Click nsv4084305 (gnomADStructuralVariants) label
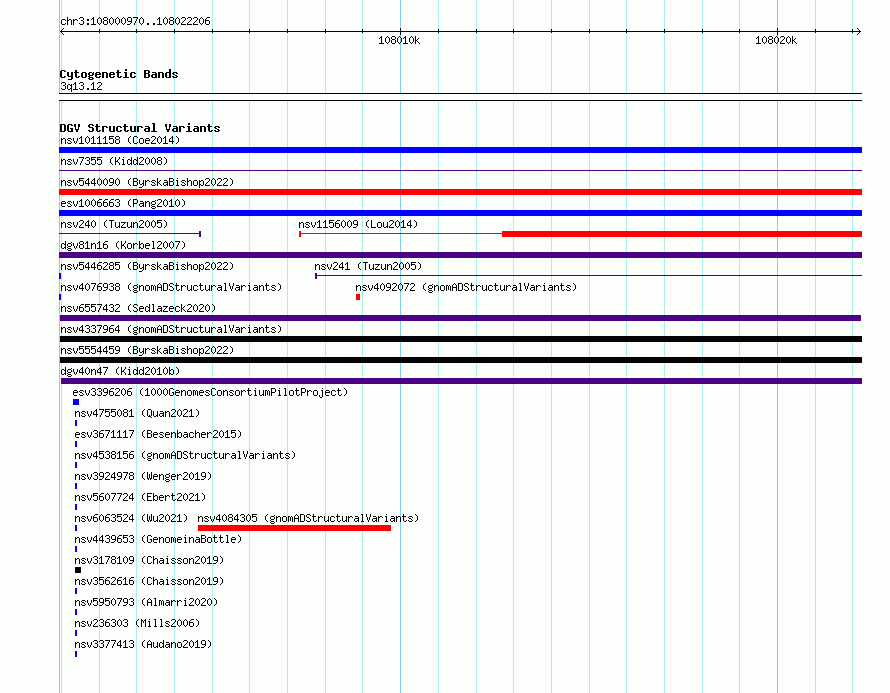Screen dimensions: 890x693 pos(308,518)
